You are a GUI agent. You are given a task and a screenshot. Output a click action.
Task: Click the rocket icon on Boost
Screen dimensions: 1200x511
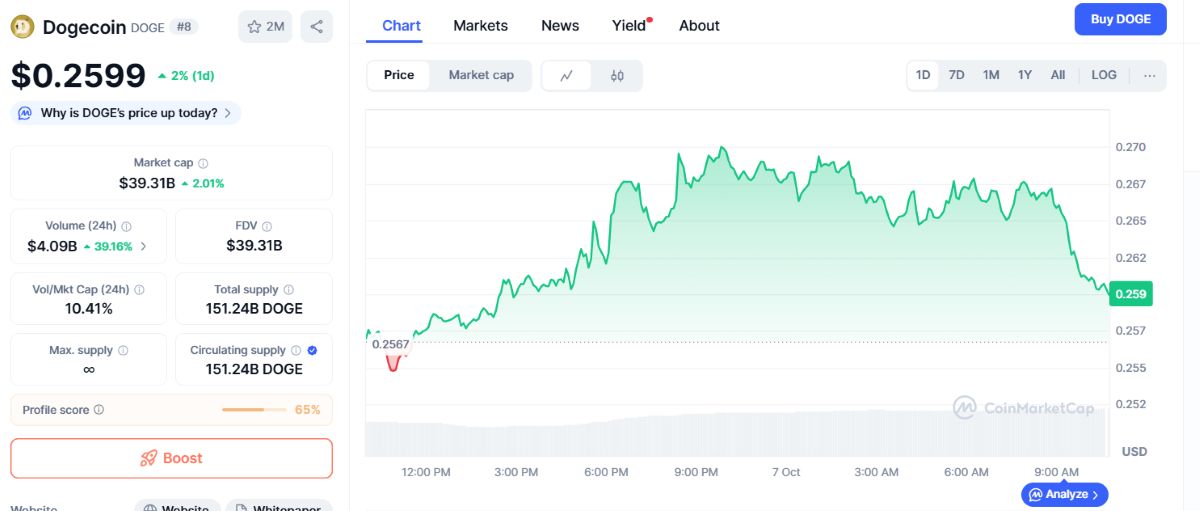click(x=149, y=458)
